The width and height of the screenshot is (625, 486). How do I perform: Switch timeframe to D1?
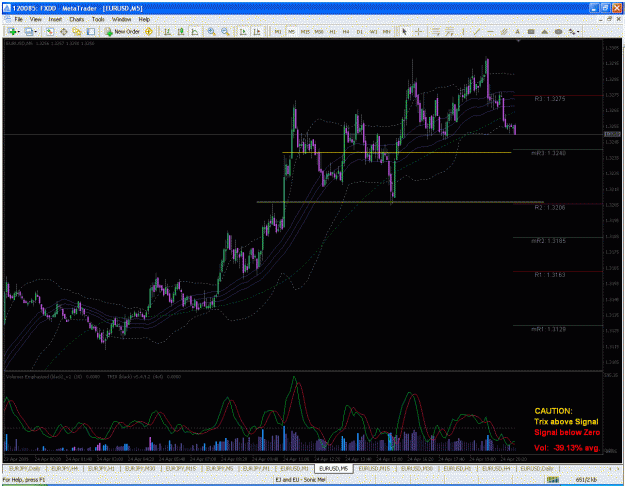pyautogui.click(x=360, y=31)
